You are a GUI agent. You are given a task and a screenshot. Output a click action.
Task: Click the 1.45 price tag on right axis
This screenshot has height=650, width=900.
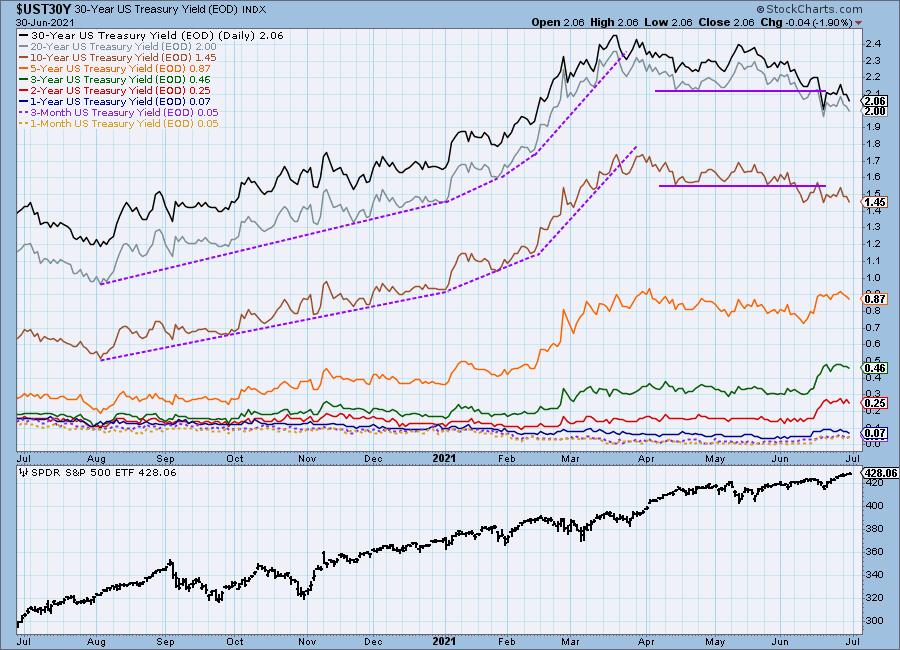(875, 202)
